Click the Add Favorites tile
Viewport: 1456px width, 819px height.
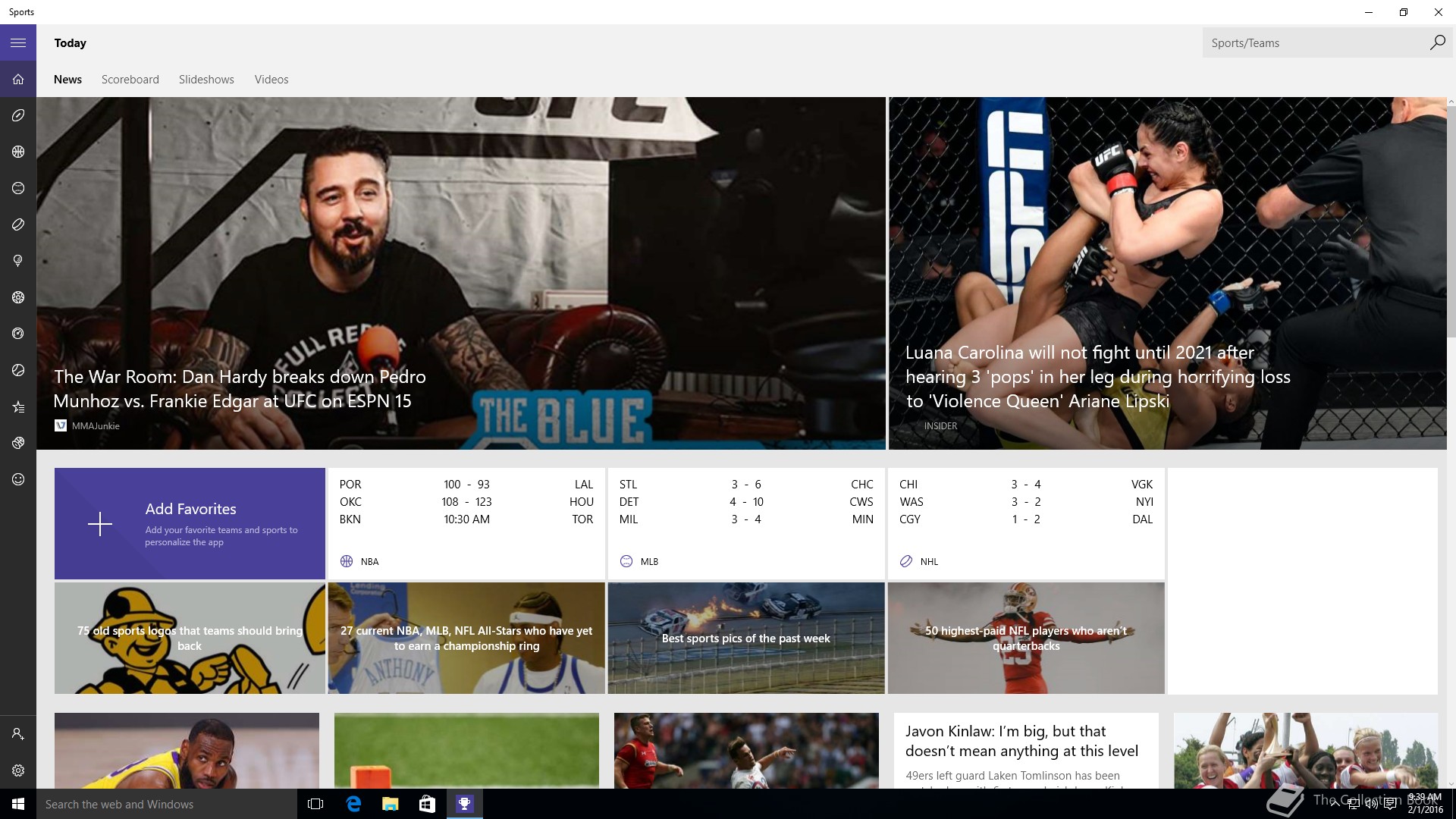pyautogui.click(x=190, y=524)
